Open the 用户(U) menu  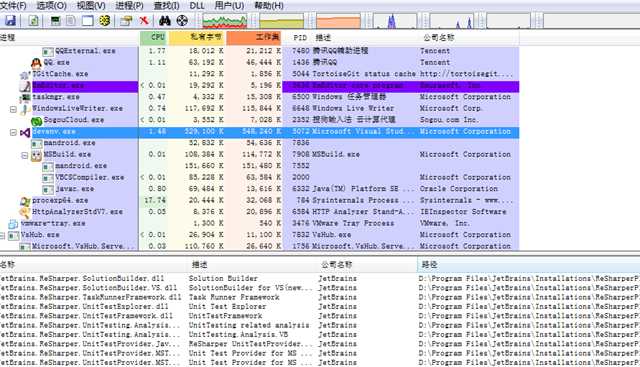point(229,6)
